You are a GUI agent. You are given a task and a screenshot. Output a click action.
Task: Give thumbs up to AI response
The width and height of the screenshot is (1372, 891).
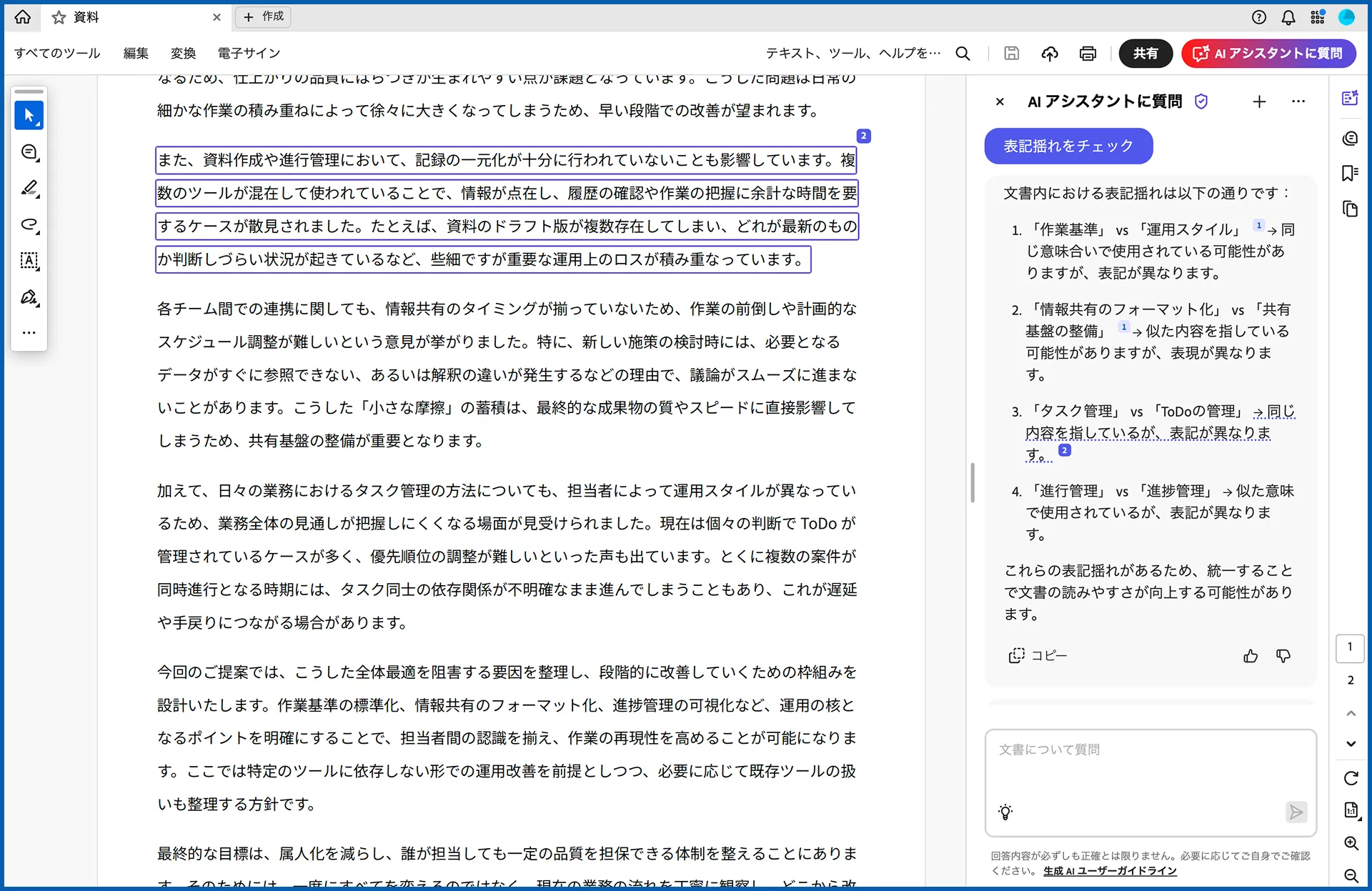pos(1251,656)
